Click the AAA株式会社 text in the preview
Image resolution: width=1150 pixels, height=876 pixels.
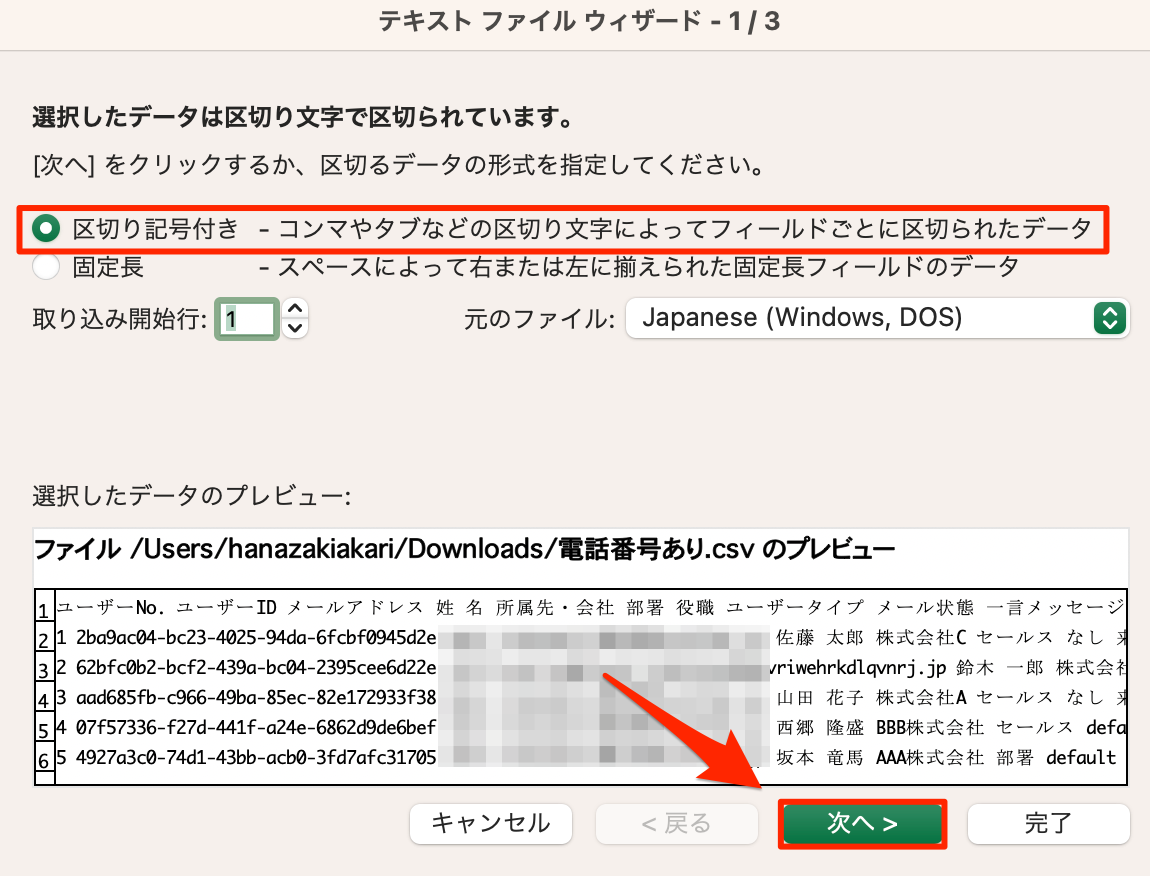click(930, 758)
